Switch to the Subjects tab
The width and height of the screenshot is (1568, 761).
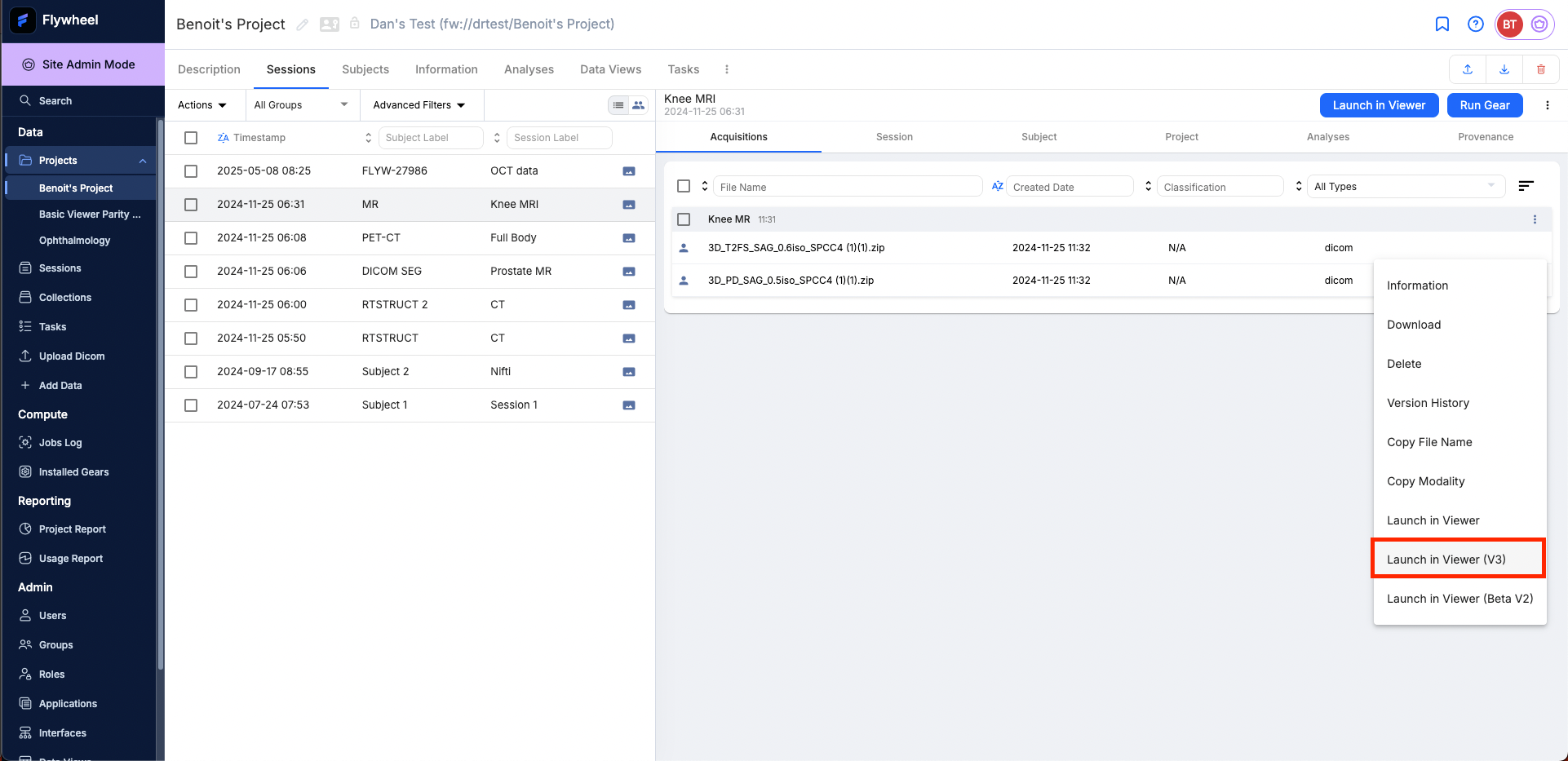(365, 69)
